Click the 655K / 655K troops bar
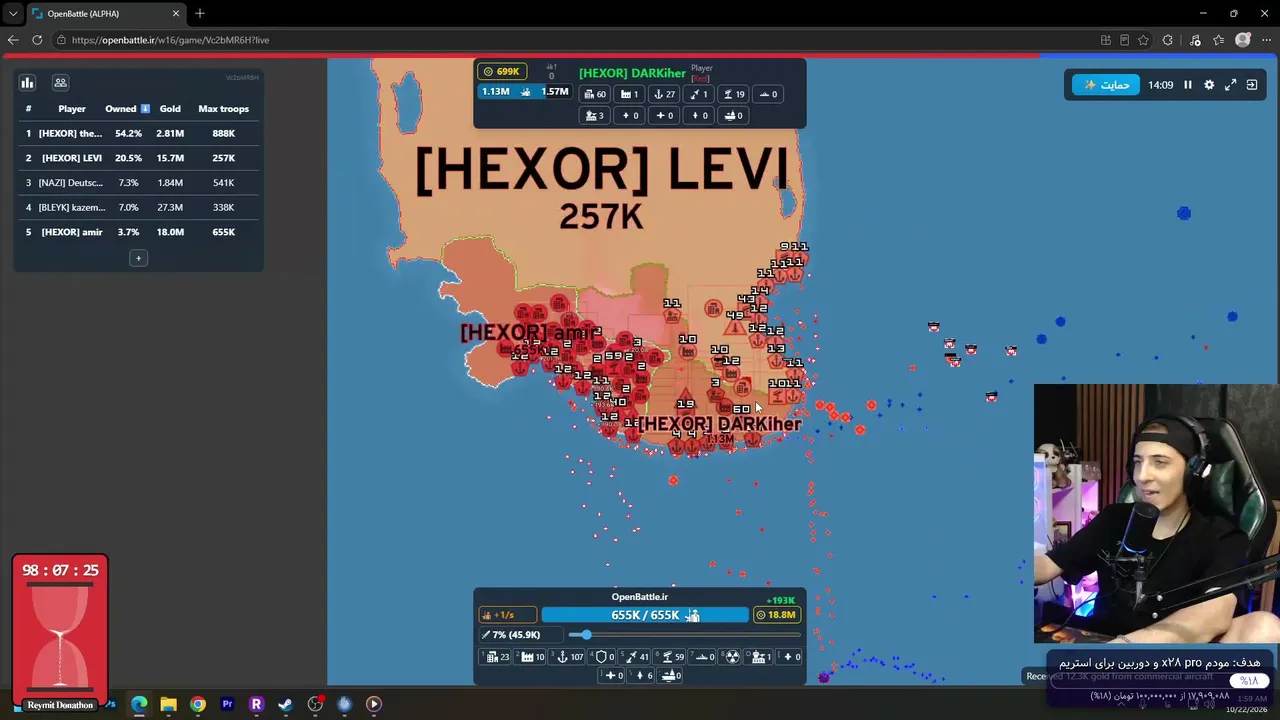 point(645,615)
